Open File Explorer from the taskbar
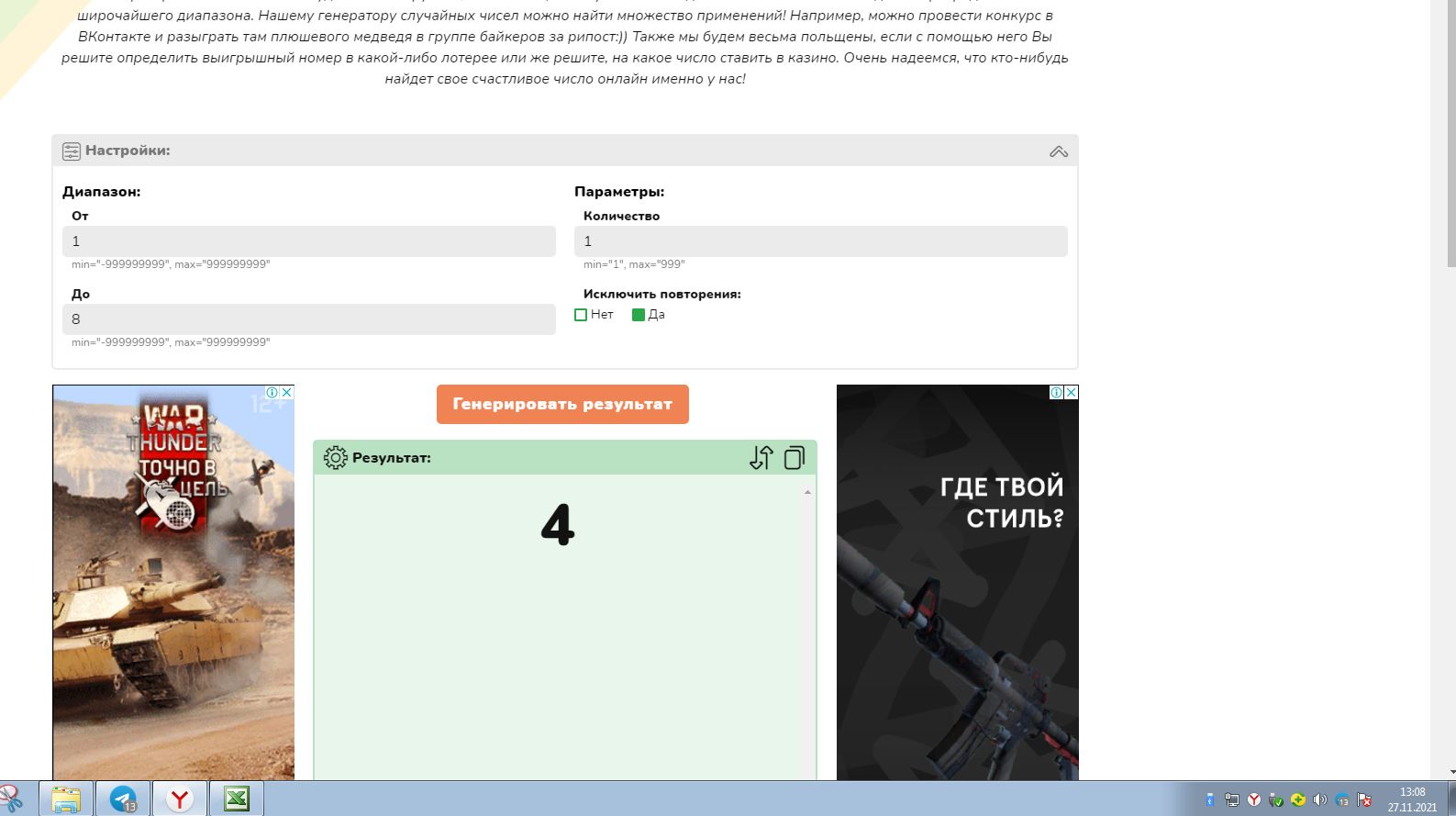 point(65,799)
